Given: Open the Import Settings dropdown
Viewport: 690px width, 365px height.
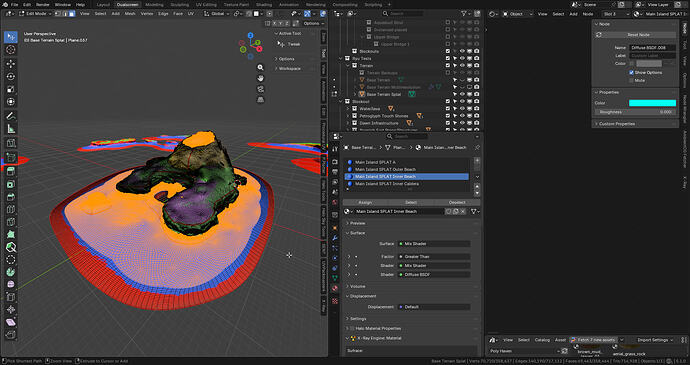Looking at the screenshot, I should click(655, 340).
